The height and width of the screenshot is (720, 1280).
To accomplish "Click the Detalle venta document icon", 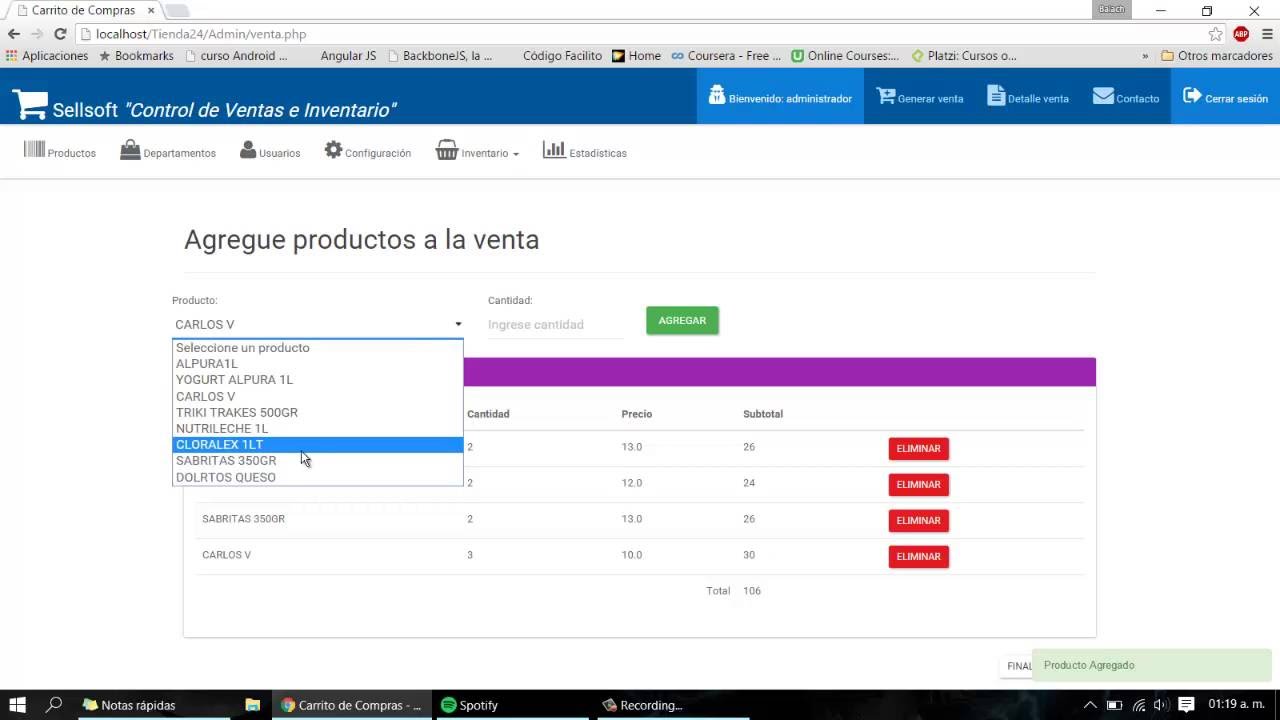I will click(996, 95).
